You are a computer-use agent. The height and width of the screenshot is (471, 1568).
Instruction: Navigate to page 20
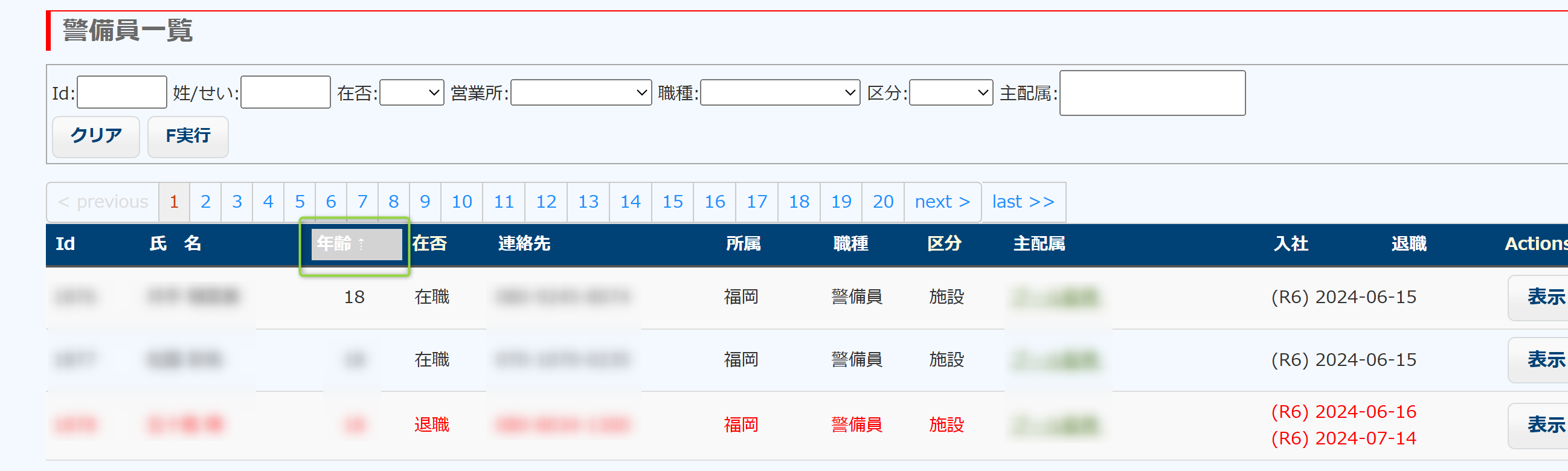coord(882,202)
